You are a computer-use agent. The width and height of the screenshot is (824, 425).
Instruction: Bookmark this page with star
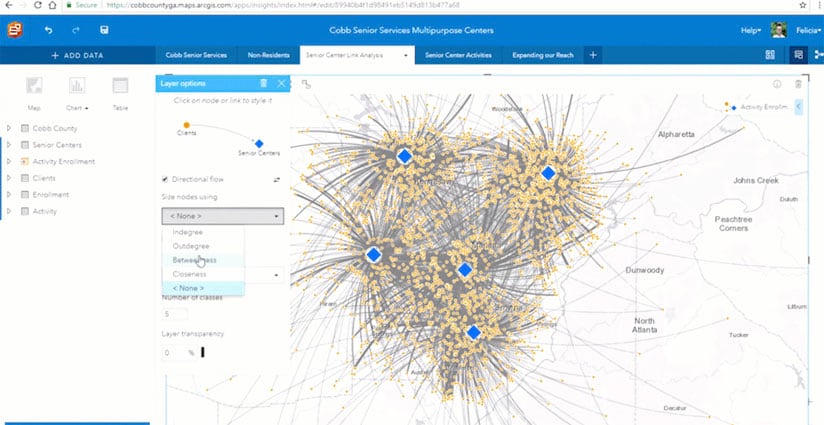[802, 5]
